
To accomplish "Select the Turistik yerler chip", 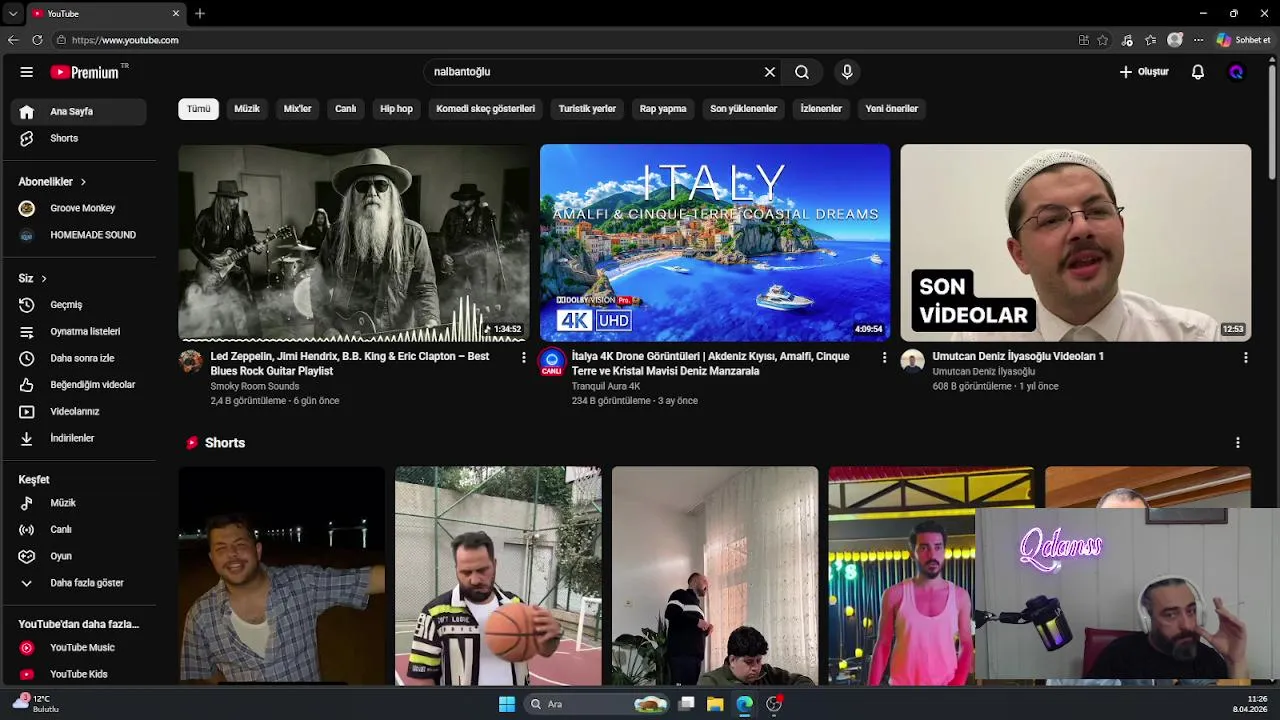I will tap(587, 109).
